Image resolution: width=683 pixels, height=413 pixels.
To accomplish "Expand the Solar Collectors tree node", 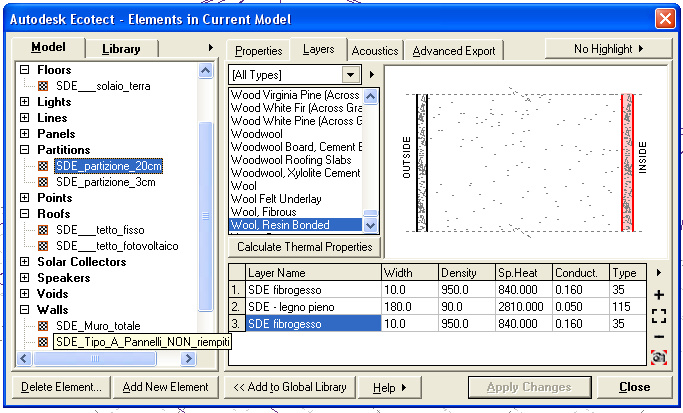I will (x=25, y=261).
